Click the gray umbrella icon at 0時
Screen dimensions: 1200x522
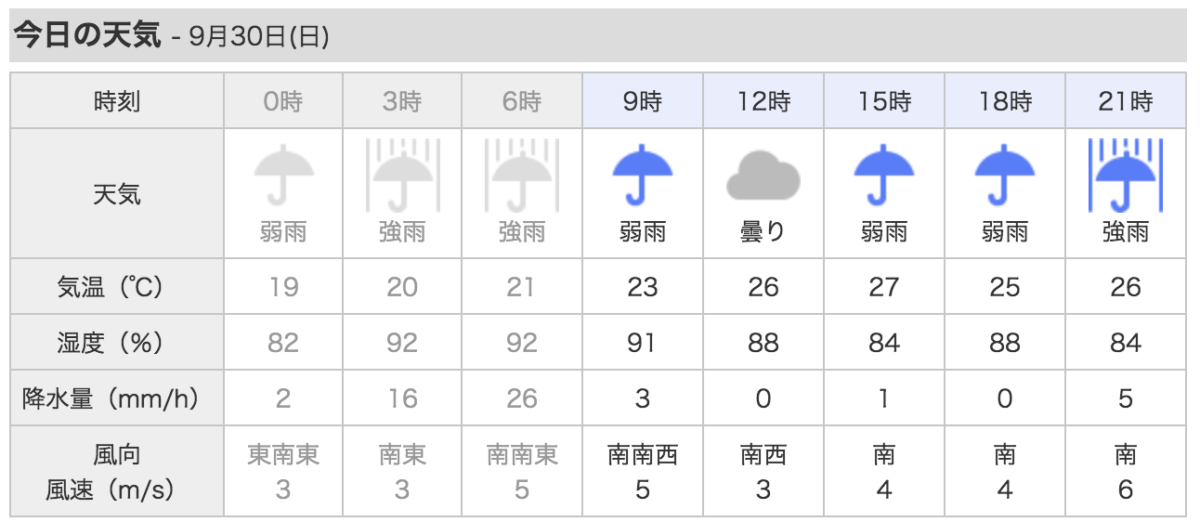point(283,175)
